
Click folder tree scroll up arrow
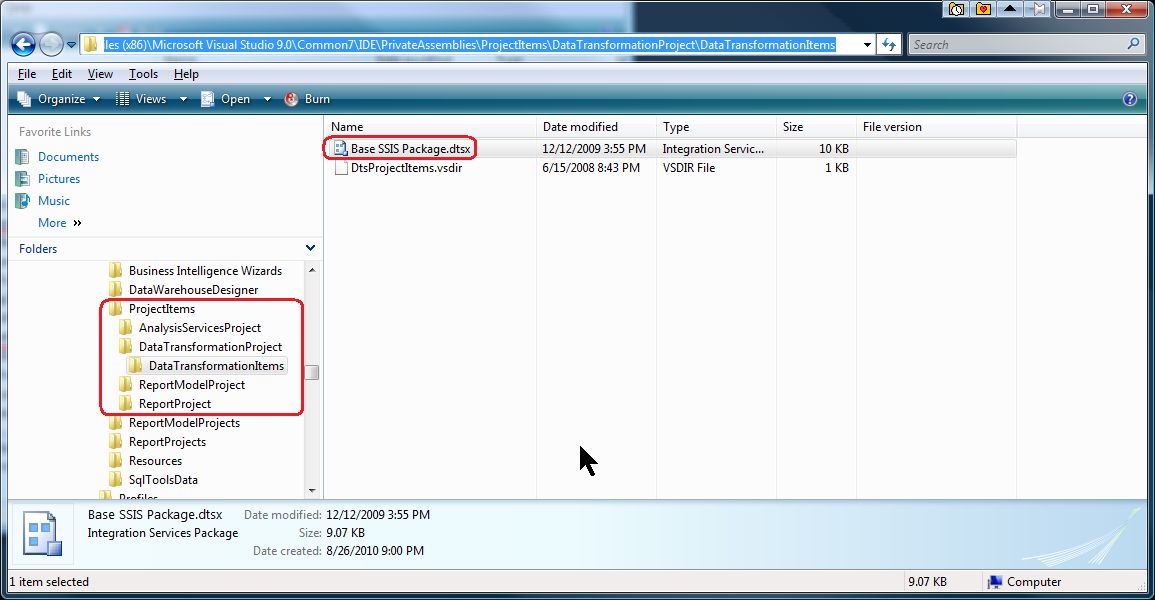coord(312,270)
